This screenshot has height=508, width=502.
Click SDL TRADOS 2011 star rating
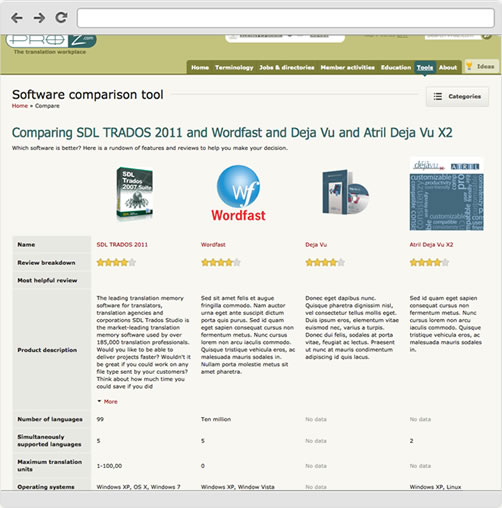(116, 263)
